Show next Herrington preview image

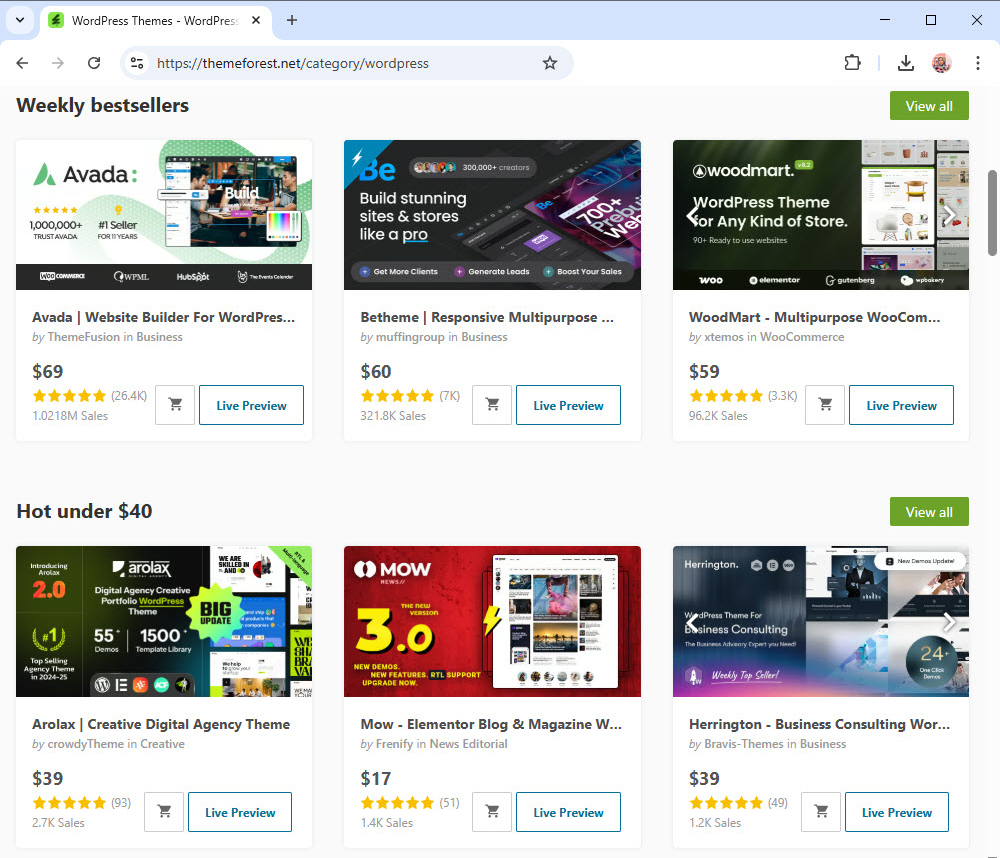point(950,621)
